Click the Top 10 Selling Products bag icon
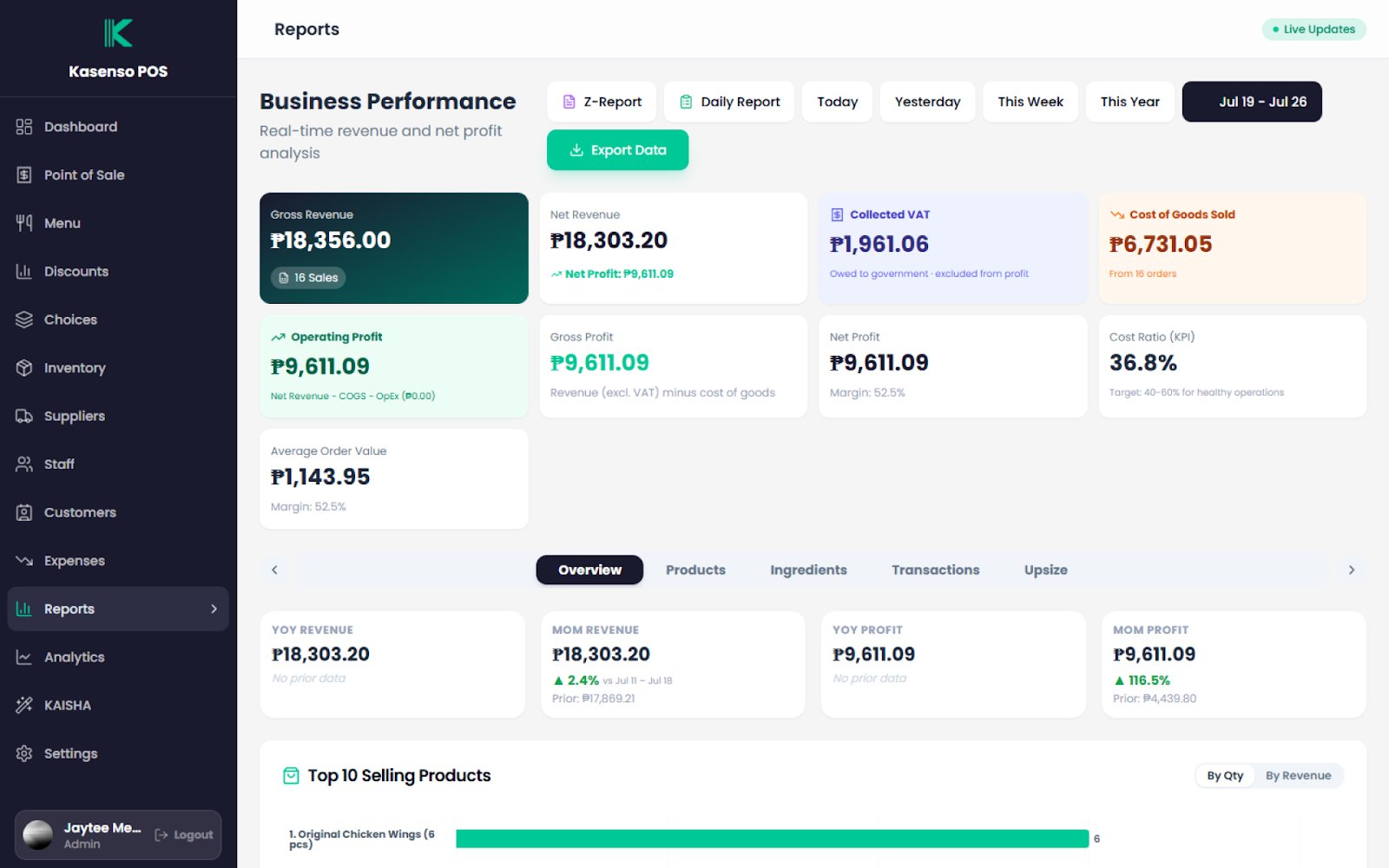 click(x=292, y=776)
